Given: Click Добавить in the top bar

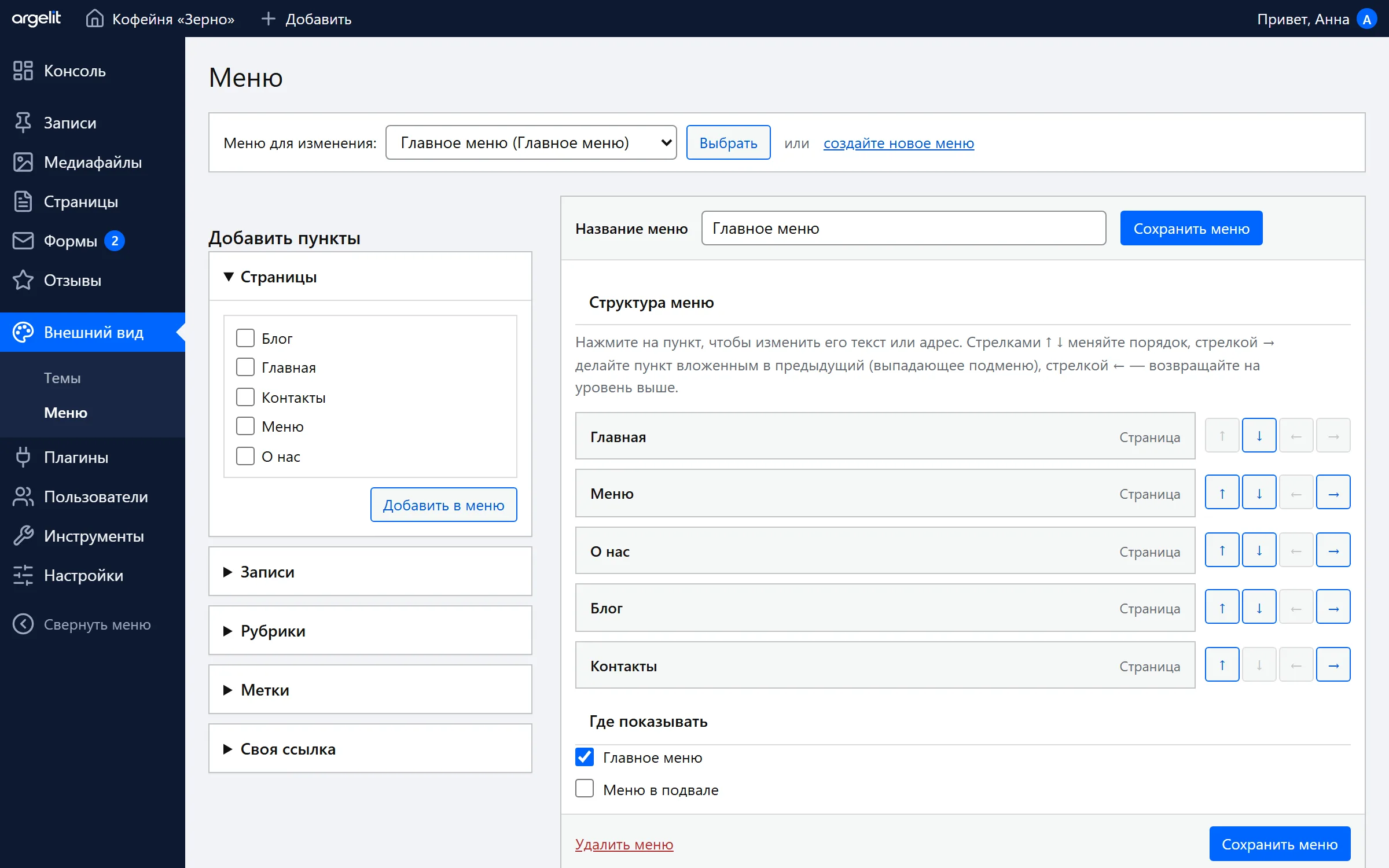Looking at the screenshot, I should coord(306,19).
